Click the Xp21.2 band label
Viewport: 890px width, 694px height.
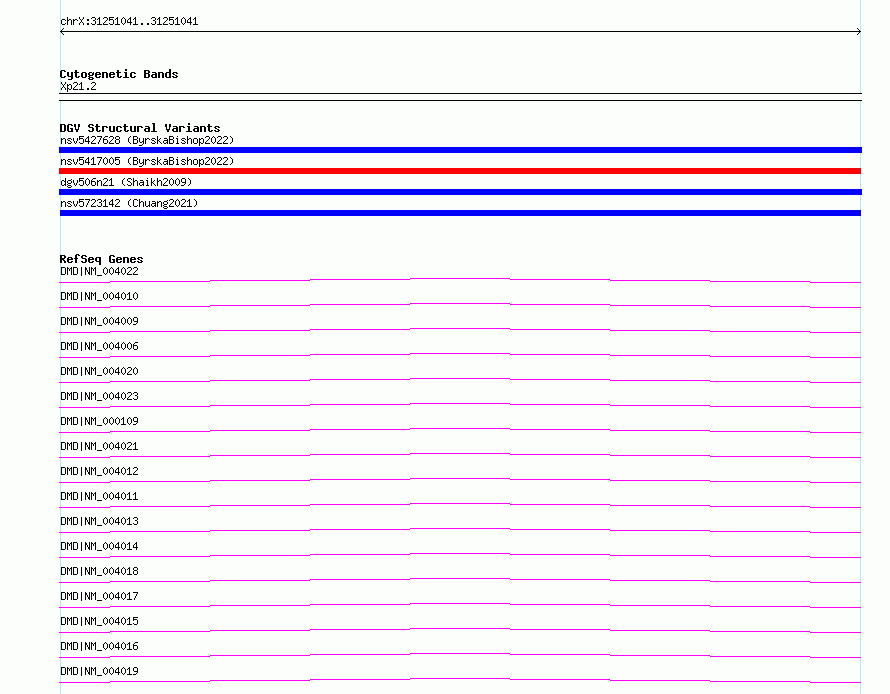pos(78,86)
